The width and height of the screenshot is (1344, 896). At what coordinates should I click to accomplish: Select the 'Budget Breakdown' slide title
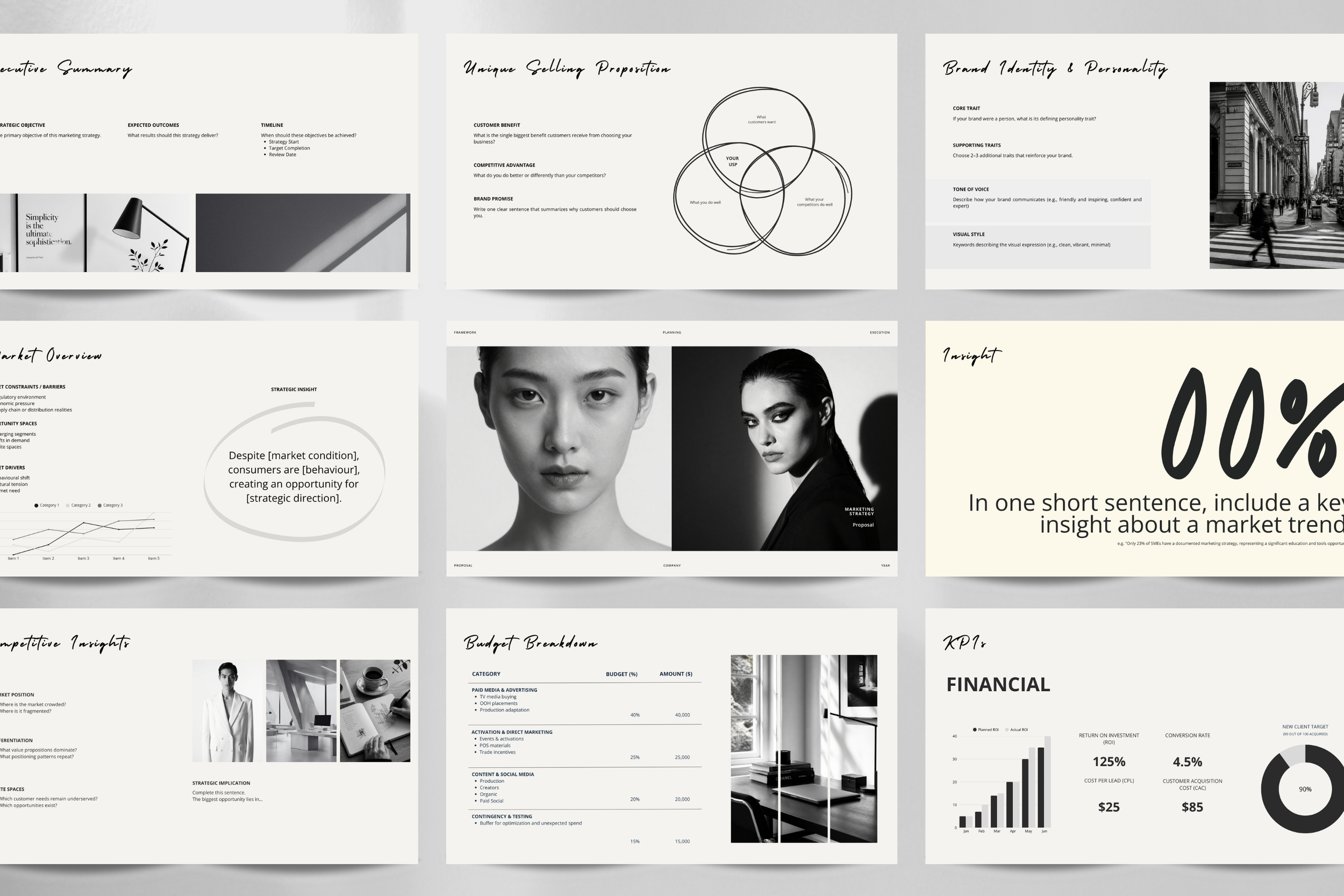coord(530,643)
